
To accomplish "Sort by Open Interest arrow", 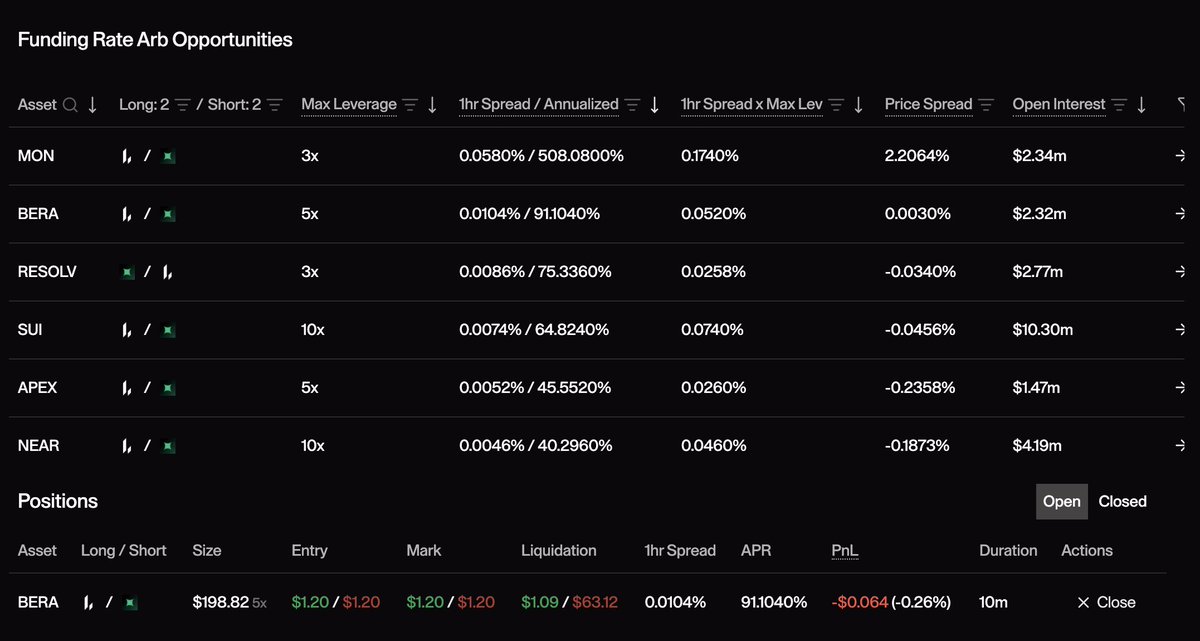I will coord(1142,105).
